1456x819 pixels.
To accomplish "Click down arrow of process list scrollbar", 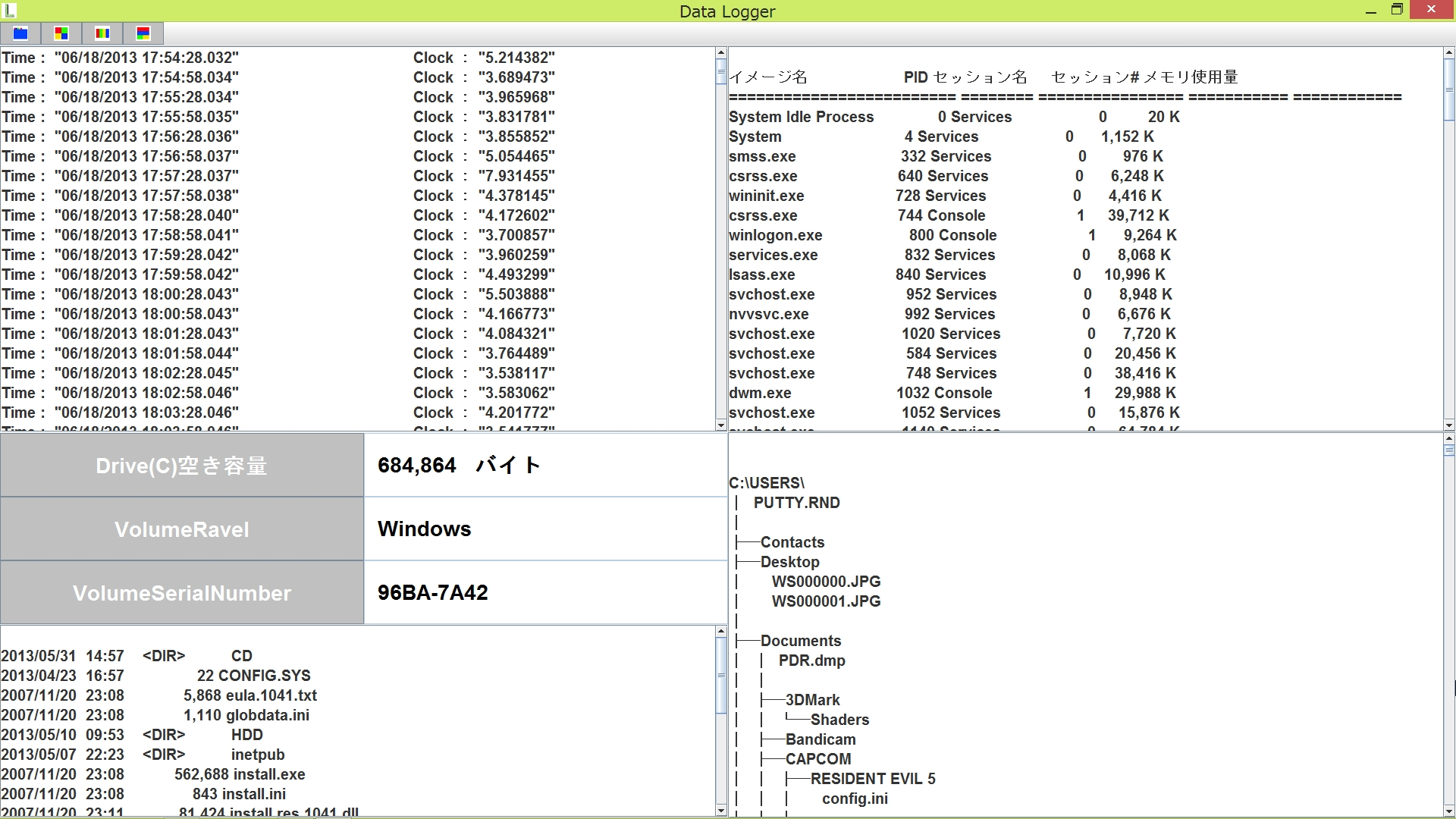I will click(x=1449, y=425).
